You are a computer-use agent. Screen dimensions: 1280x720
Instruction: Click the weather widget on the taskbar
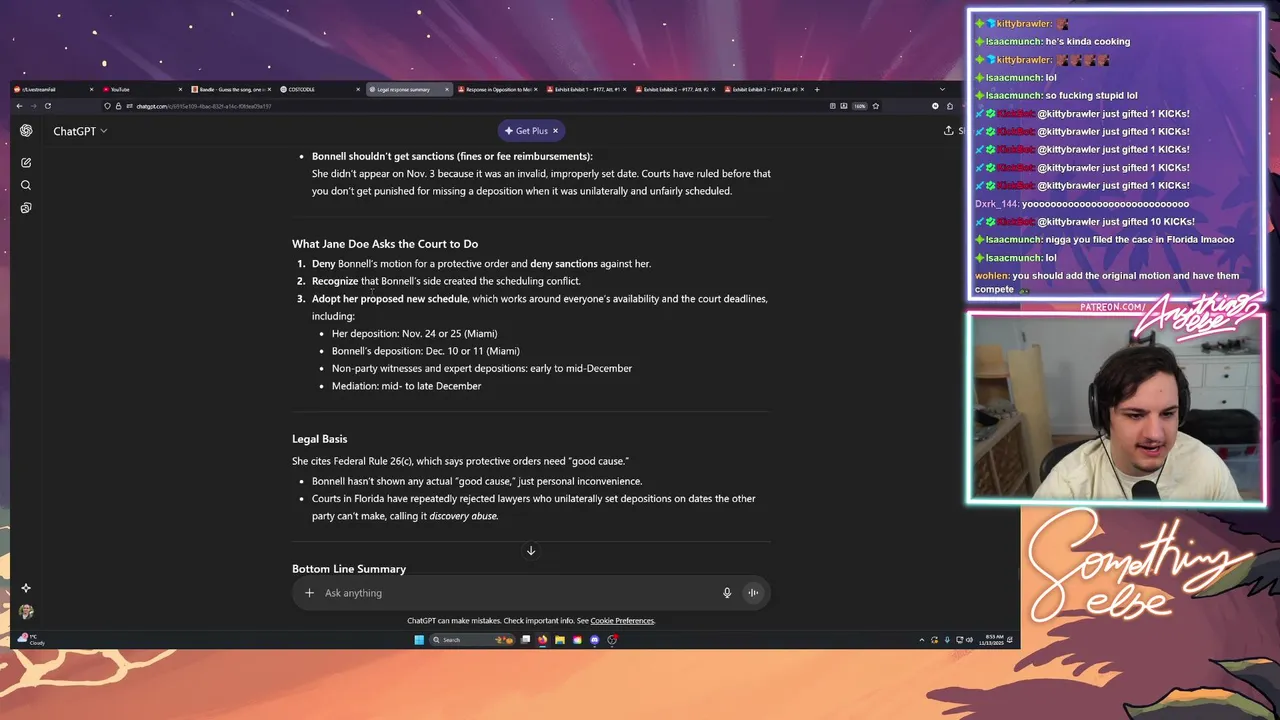coord(31,639)
